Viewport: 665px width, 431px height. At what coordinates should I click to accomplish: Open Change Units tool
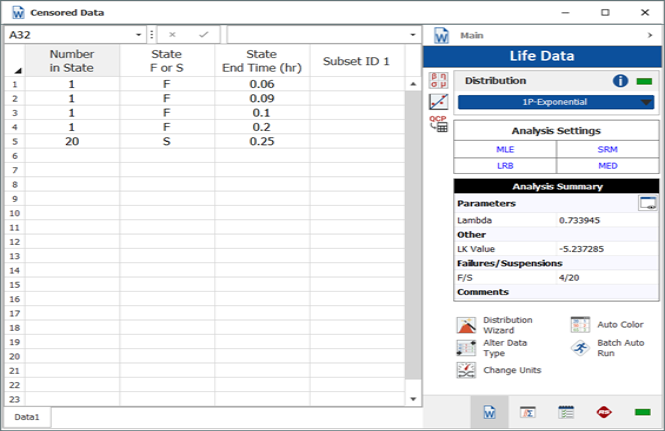(x=466, y=370)
